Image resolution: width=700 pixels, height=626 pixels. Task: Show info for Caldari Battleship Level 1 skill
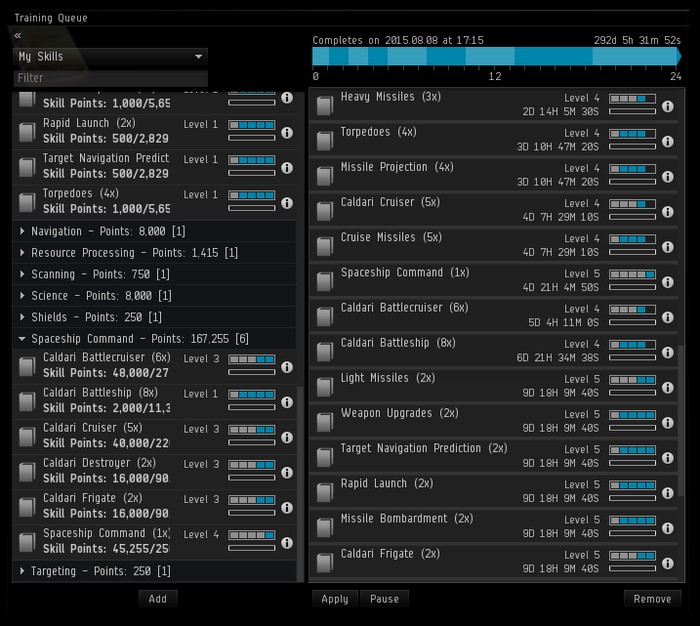[287, 402]
